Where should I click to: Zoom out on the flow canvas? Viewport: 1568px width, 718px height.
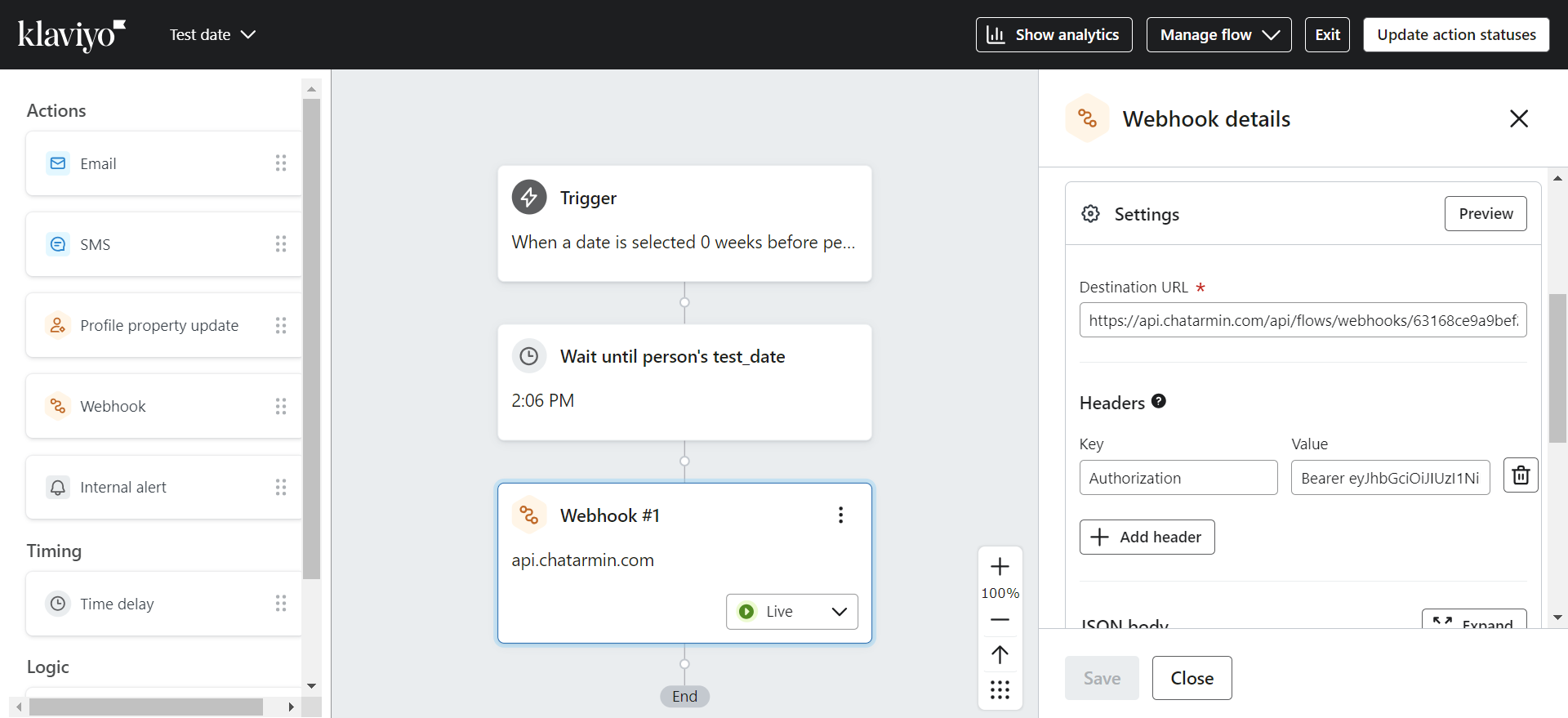pos(1000,620)
